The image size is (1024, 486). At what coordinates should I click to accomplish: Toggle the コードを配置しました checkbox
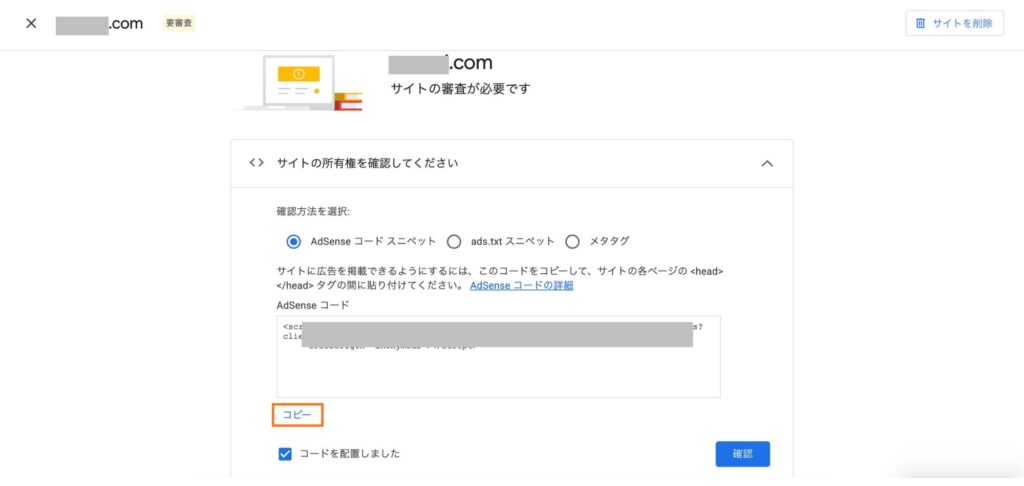tap(285, 454)
